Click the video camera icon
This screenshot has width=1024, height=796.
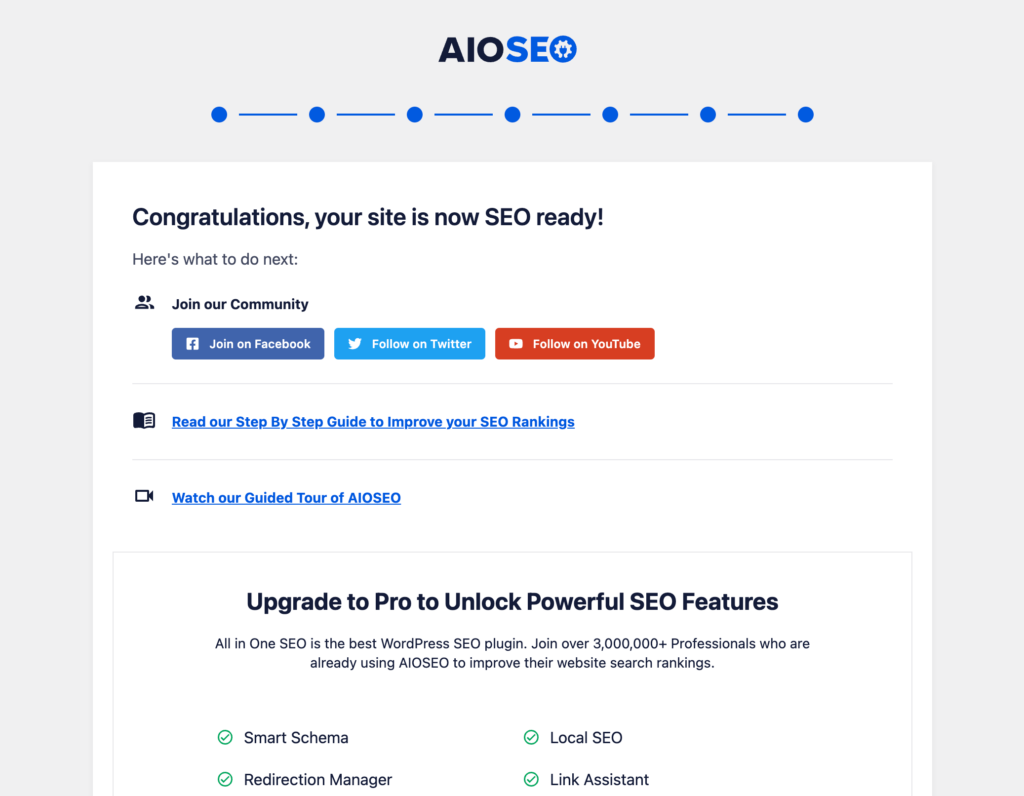(144, 496)
